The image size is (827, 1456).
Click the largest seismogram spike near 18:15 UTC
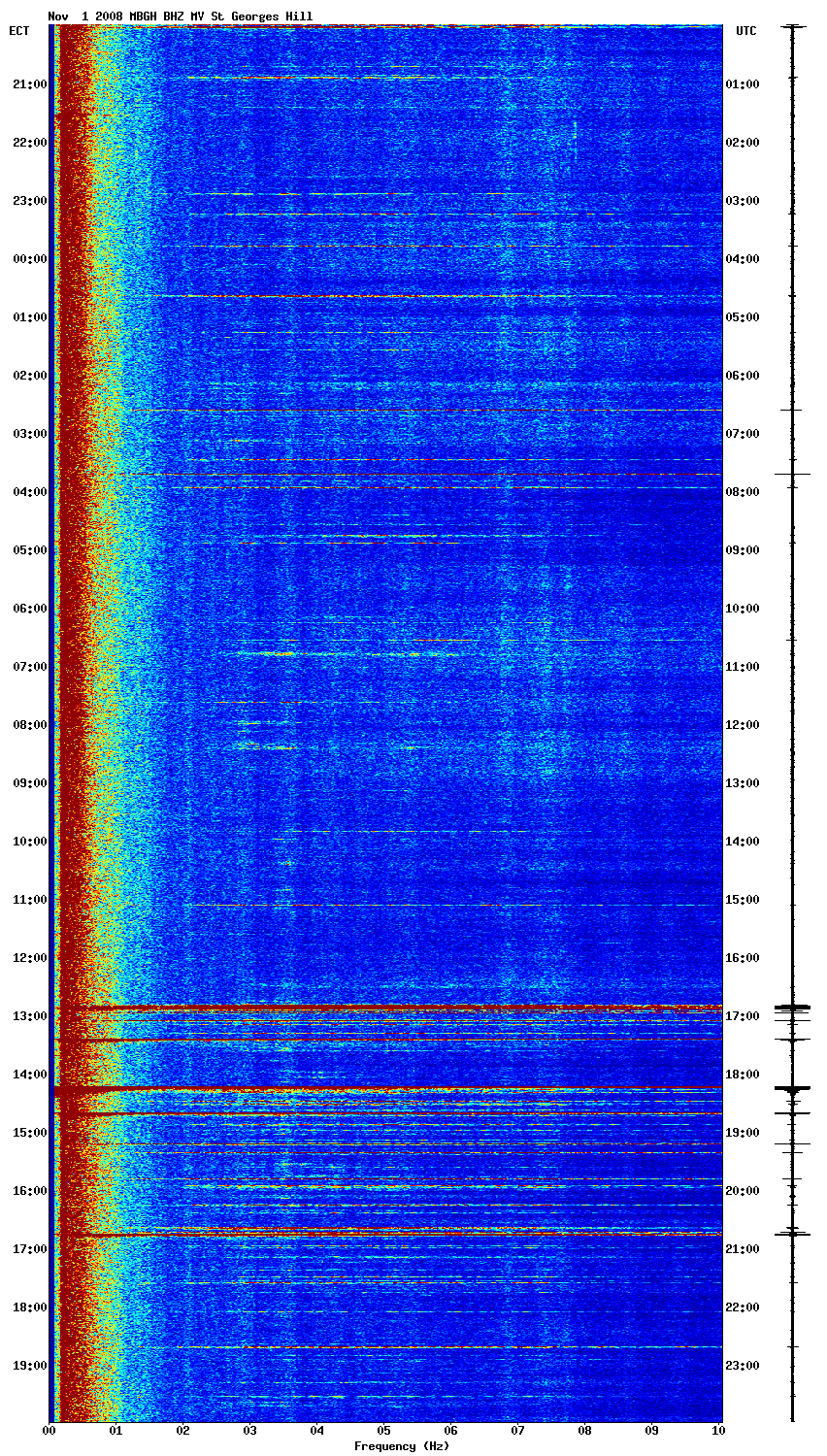[792, 1089]
